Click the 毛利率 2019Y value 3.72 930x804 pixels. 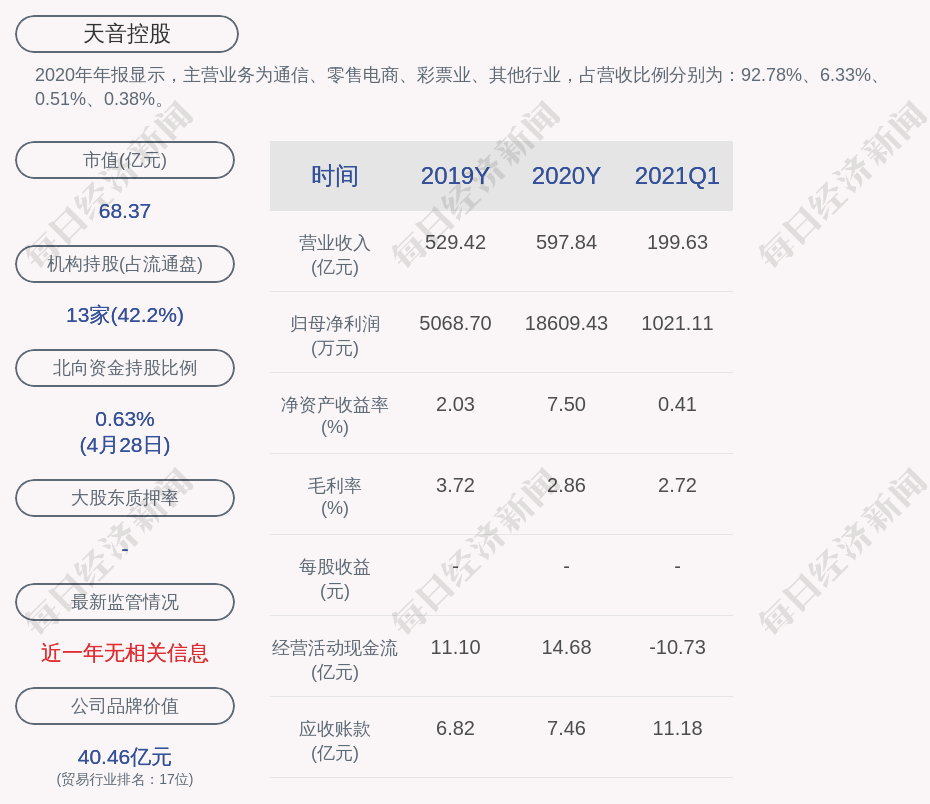coord(455,485)
